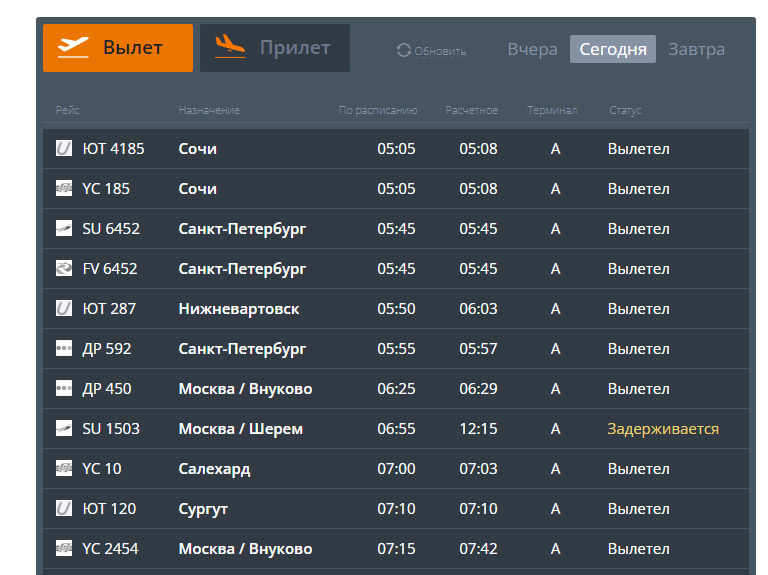Select the Завтра day filter

(696, 49)
